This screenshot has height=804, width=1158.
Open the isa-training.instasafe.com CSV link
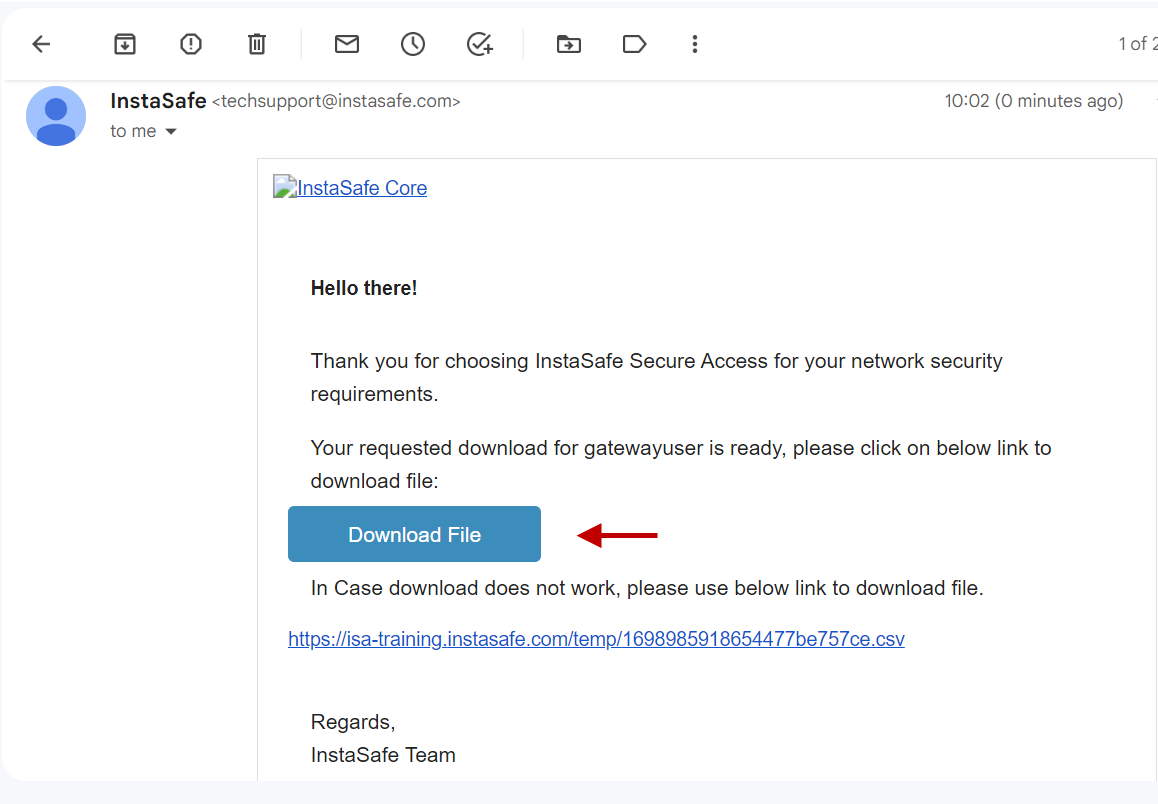(x=596, y=639)
